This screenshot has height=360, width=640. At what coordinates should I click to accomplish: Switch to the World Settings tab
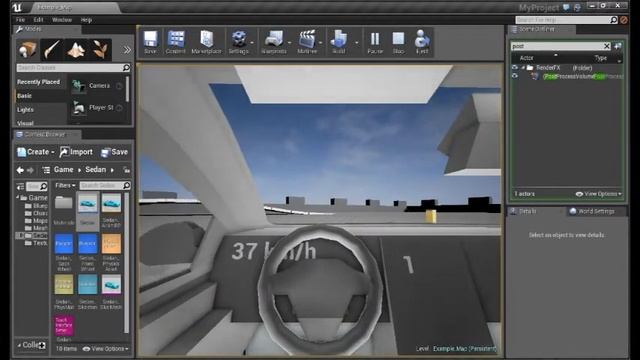(x=592, y=211)
